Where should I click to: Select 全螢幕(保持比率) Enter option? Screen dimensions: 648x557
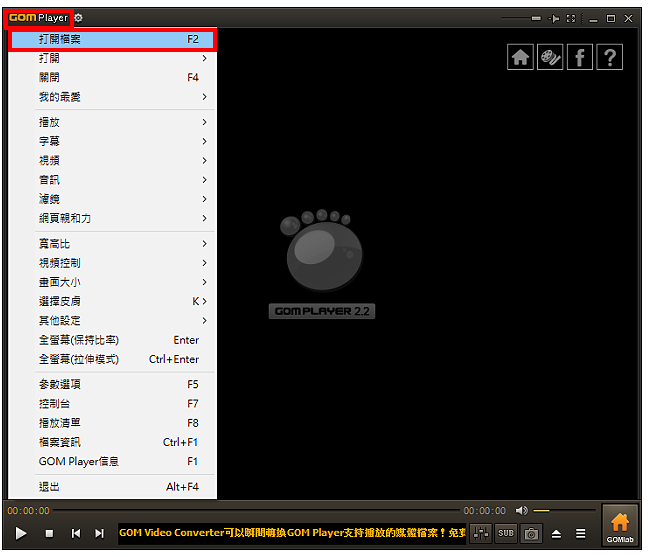tap(112, 340)
